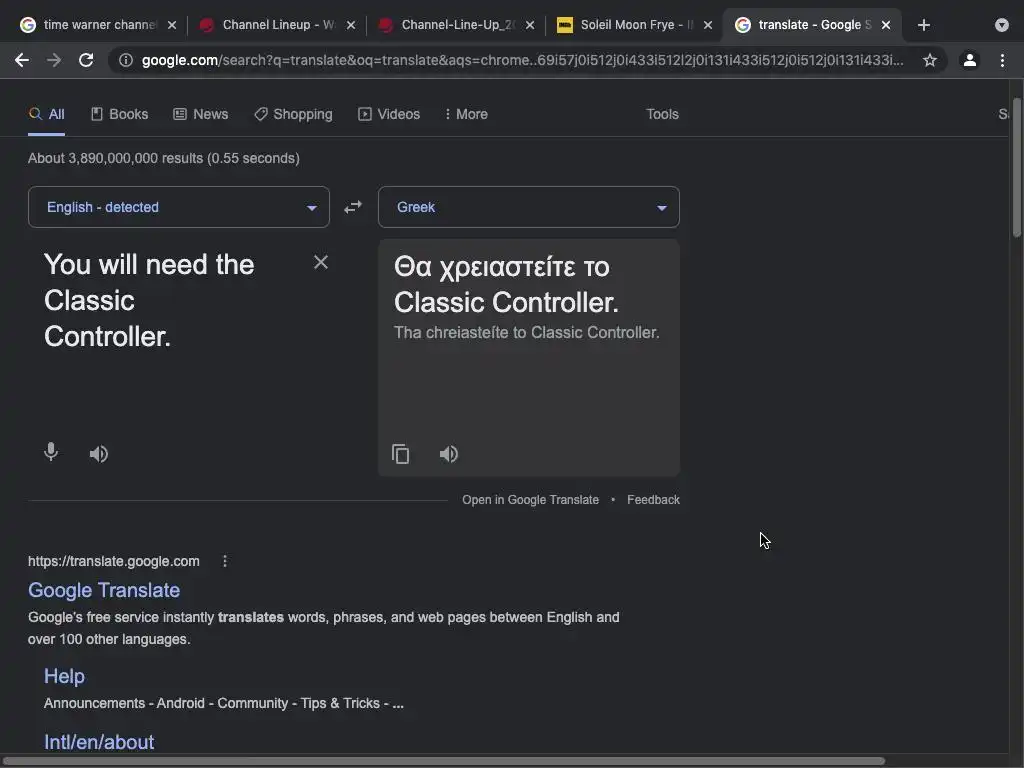
Task: Click the Greek translated text
Action: [506, 284]
